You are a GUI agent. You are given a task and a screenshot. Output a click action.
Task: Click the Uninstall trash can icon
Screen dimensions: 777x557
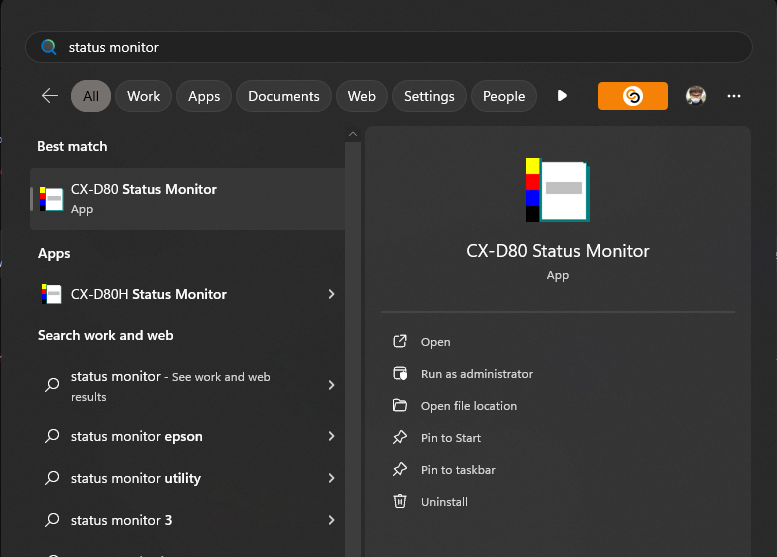point(400,501)
